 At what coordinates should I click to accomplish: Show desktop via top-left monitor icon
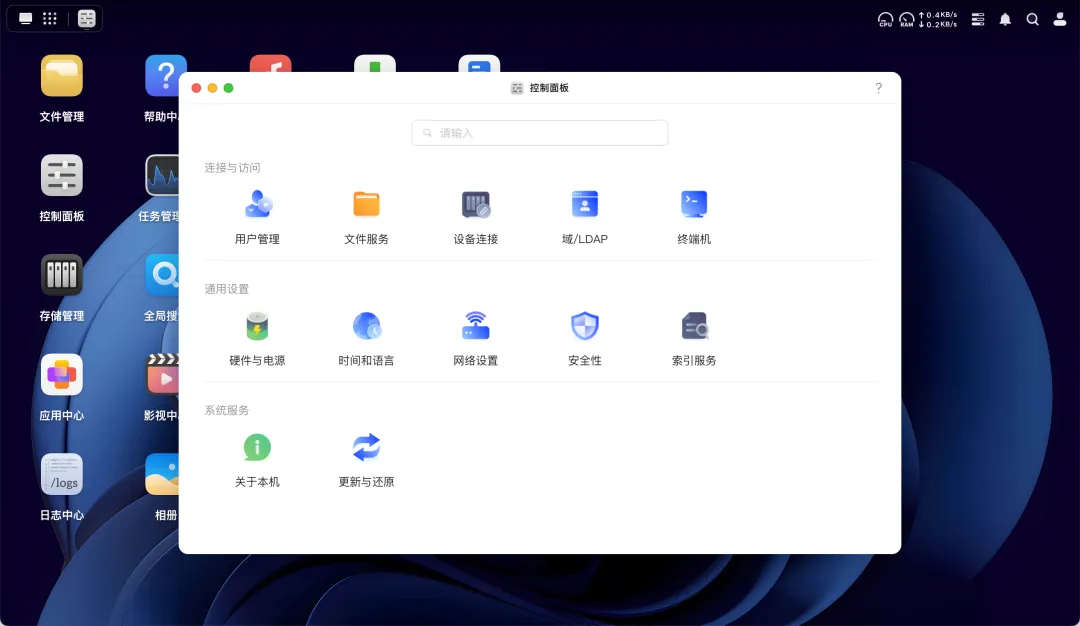25,19
